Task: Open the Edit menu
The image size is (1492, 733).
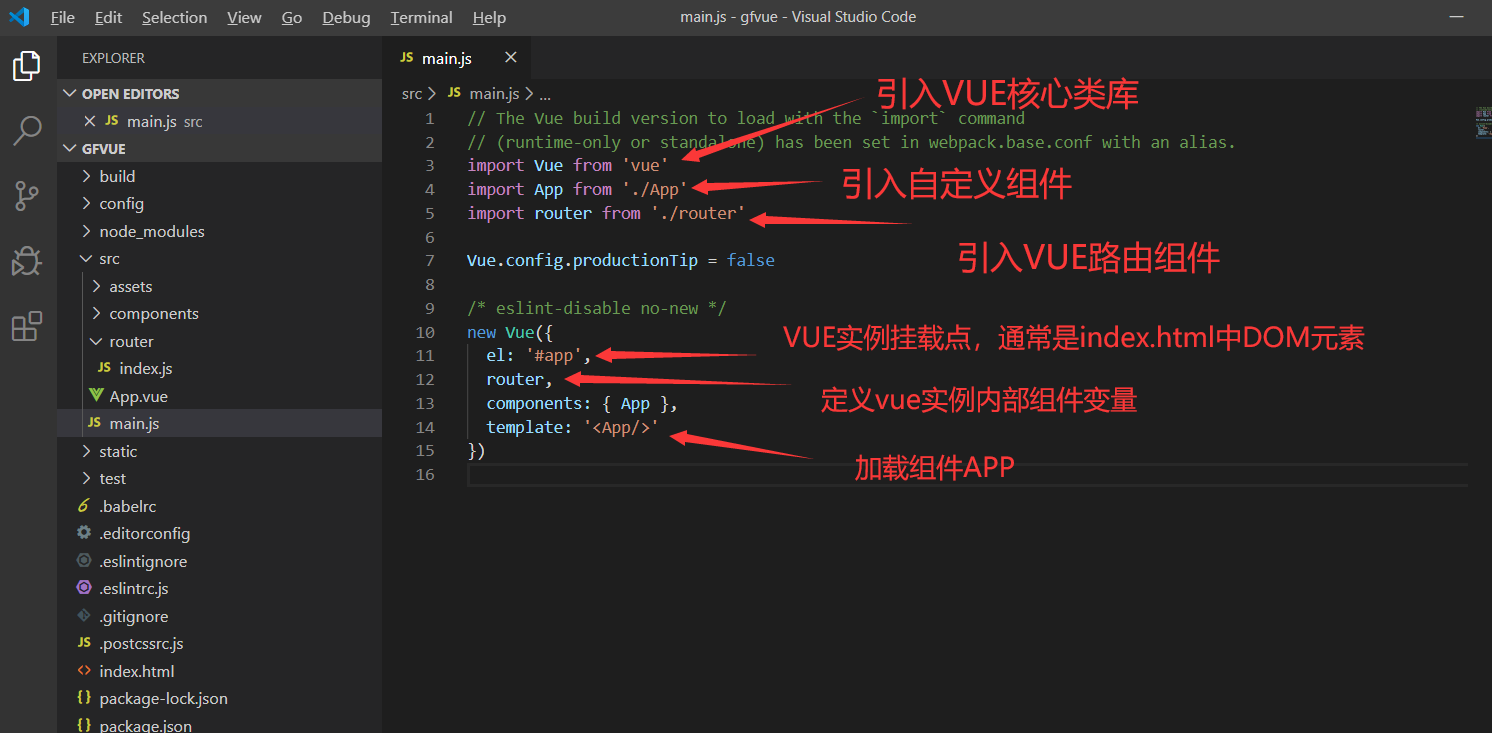Action: coord(108,18)
